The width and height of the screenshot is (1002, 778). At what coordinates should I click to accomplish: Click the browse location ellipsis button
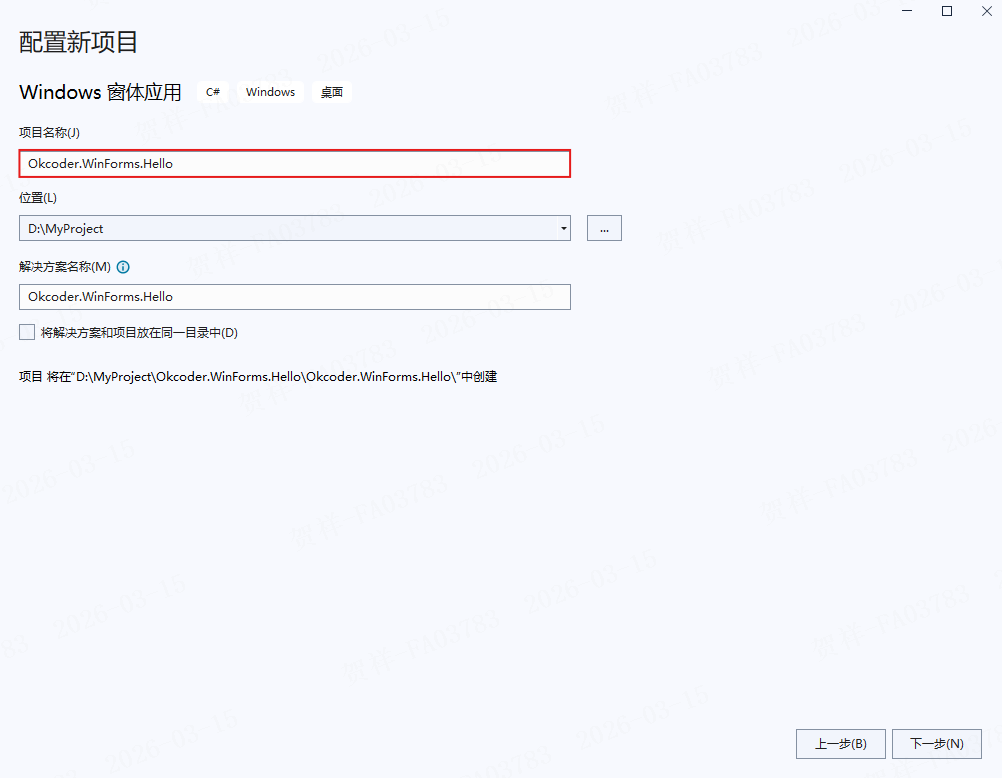pos(604,228)
